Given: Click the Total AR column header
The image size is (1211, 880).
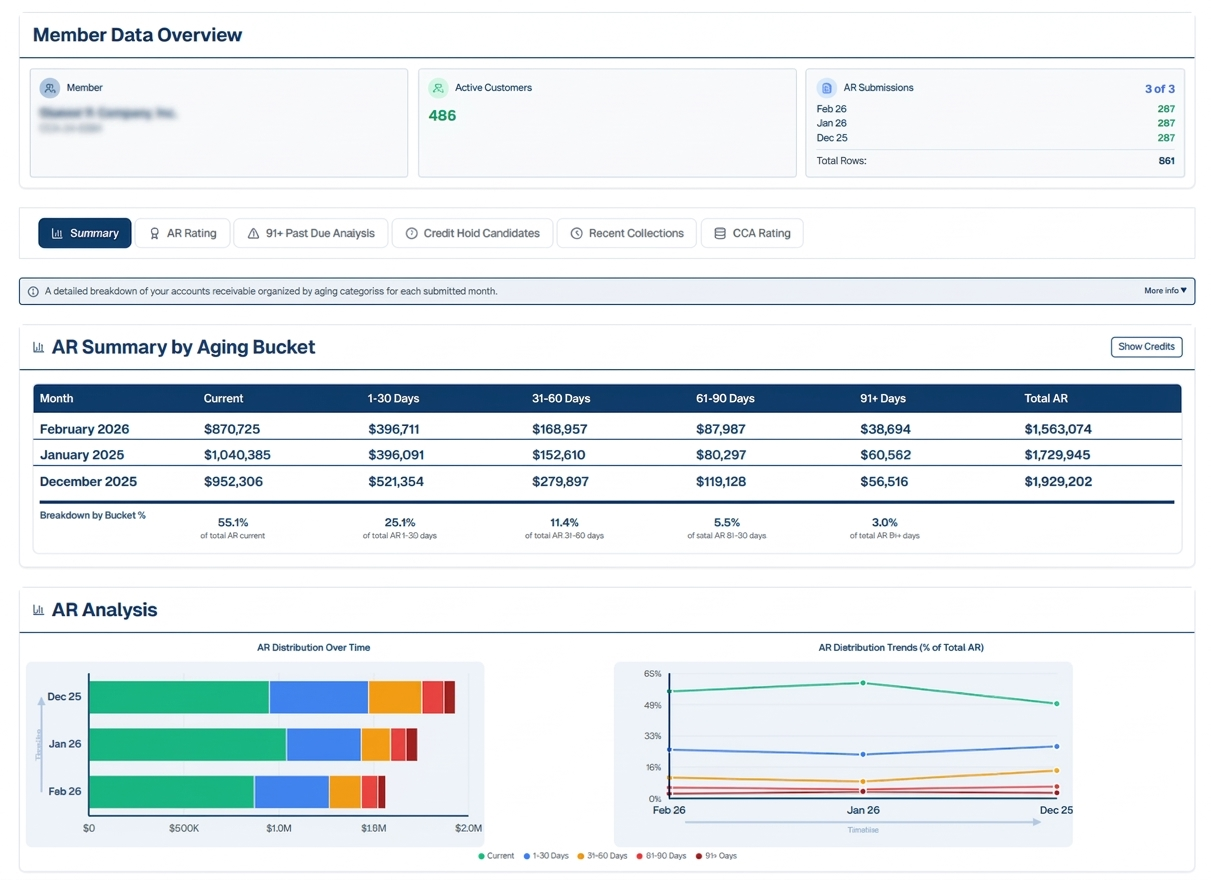Looking at the screenshot, I should (1046, 398).
